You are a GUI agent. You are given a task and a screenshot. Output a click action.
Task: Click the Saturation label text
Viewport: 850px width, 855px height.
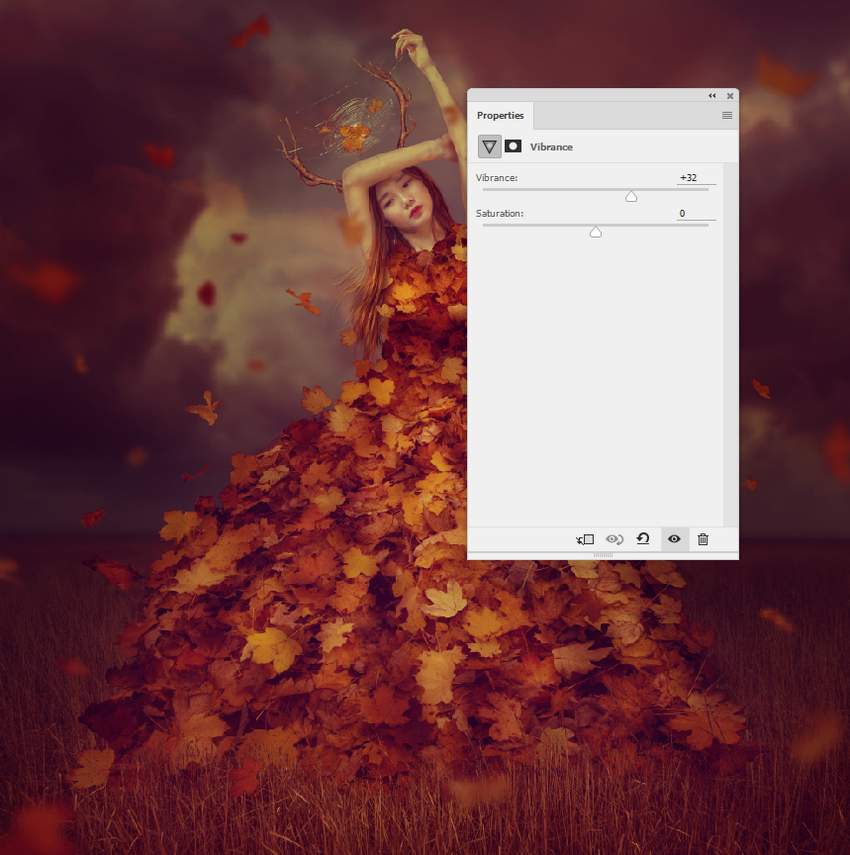tap(499, 214)
